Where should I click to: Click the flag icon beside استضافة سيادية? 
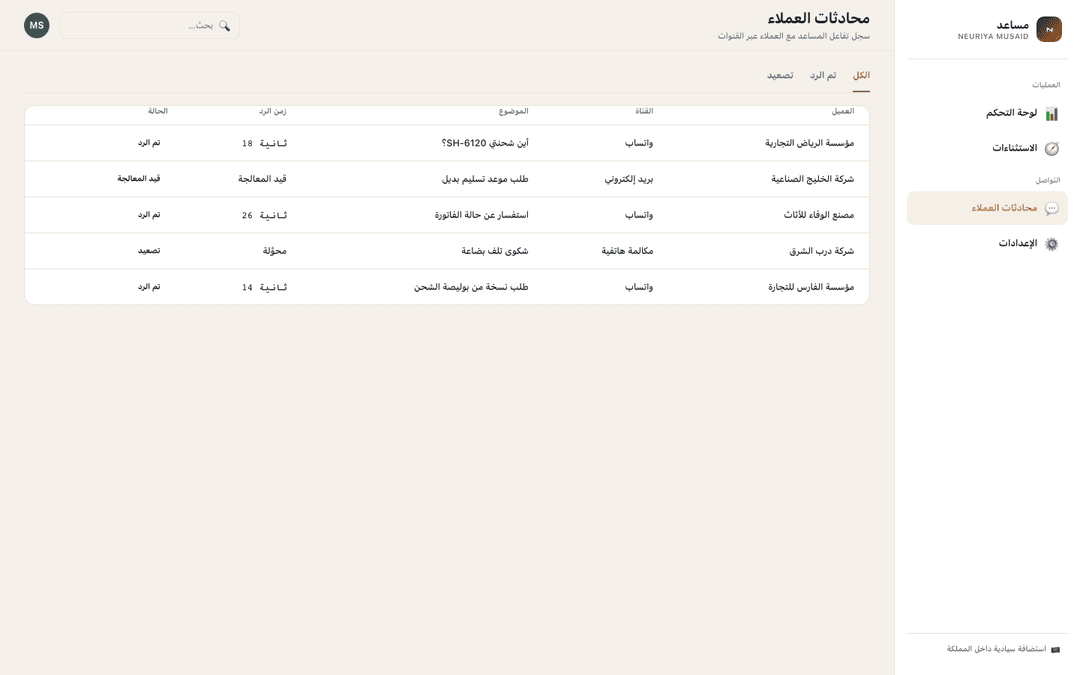1055,650
